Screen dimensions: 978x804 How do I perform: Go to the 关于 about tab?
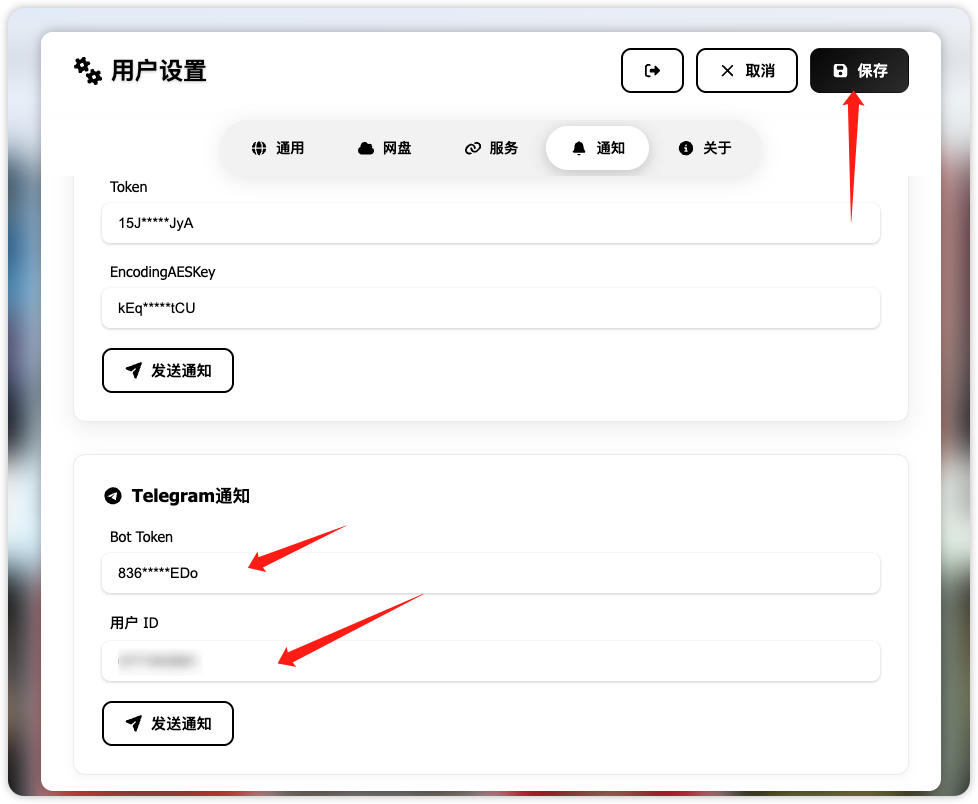[x=705, y=148]
